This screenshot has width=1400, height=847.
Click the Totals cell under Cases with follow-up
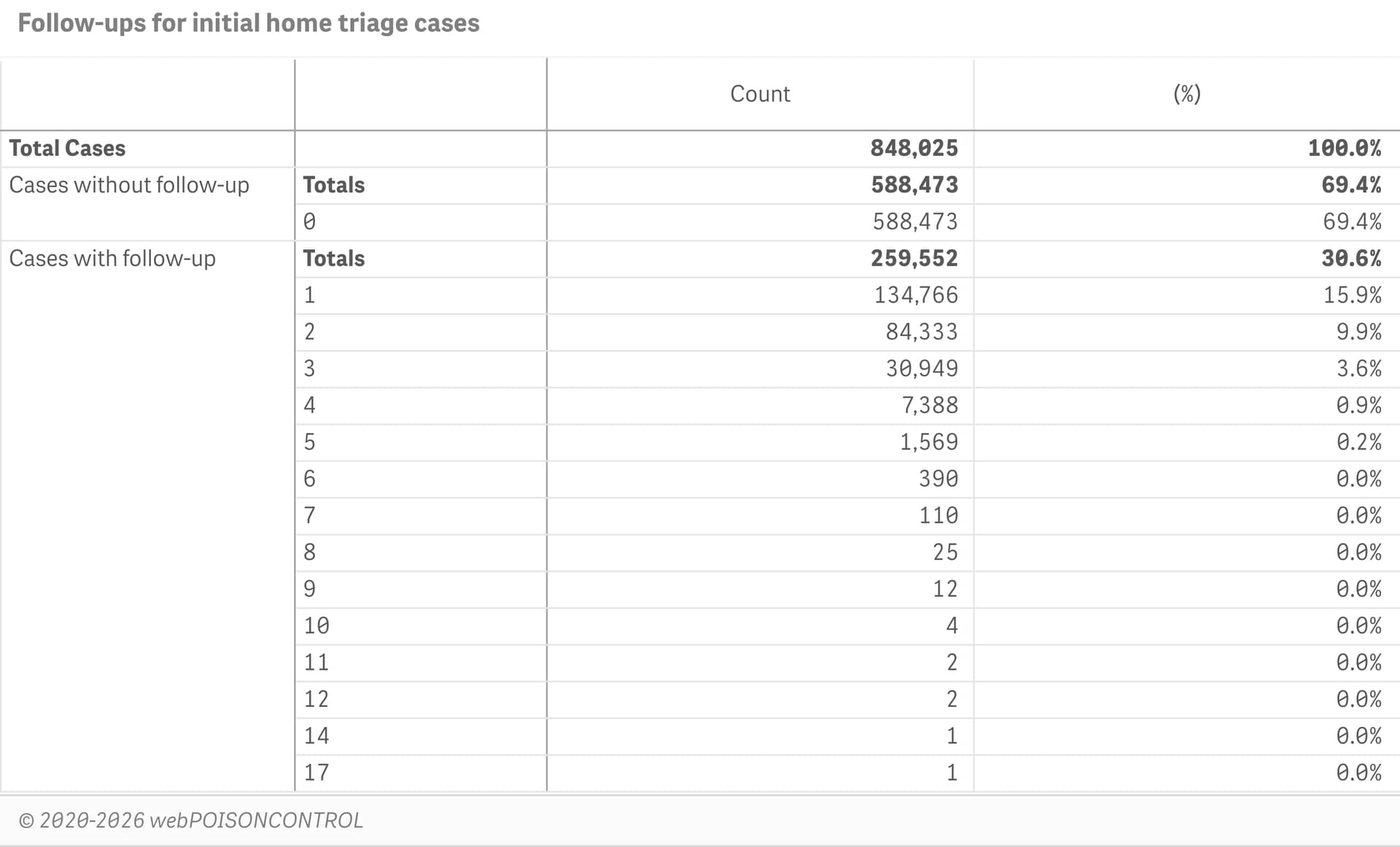pos(334,259)
